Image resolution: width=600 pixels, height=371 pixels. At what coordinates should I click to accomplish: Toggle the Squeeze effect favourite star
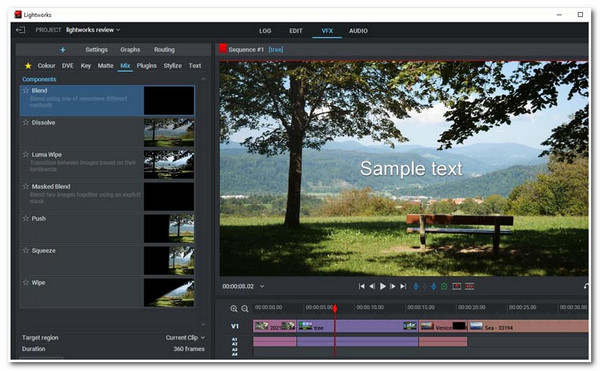(x=26, y=251)
